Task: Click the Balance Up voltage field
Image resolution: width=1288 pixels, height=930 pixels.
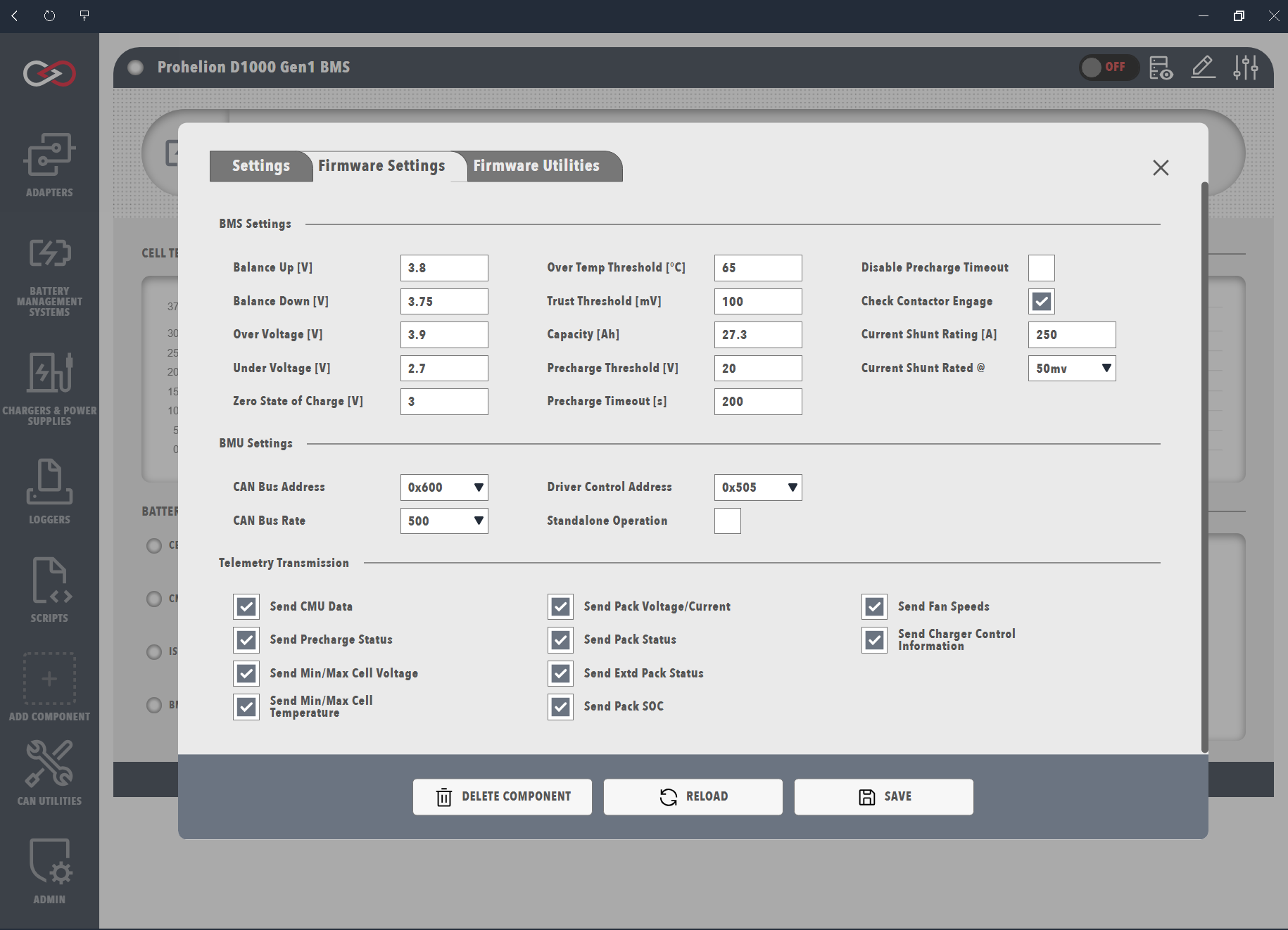Action: pos(444,268)
